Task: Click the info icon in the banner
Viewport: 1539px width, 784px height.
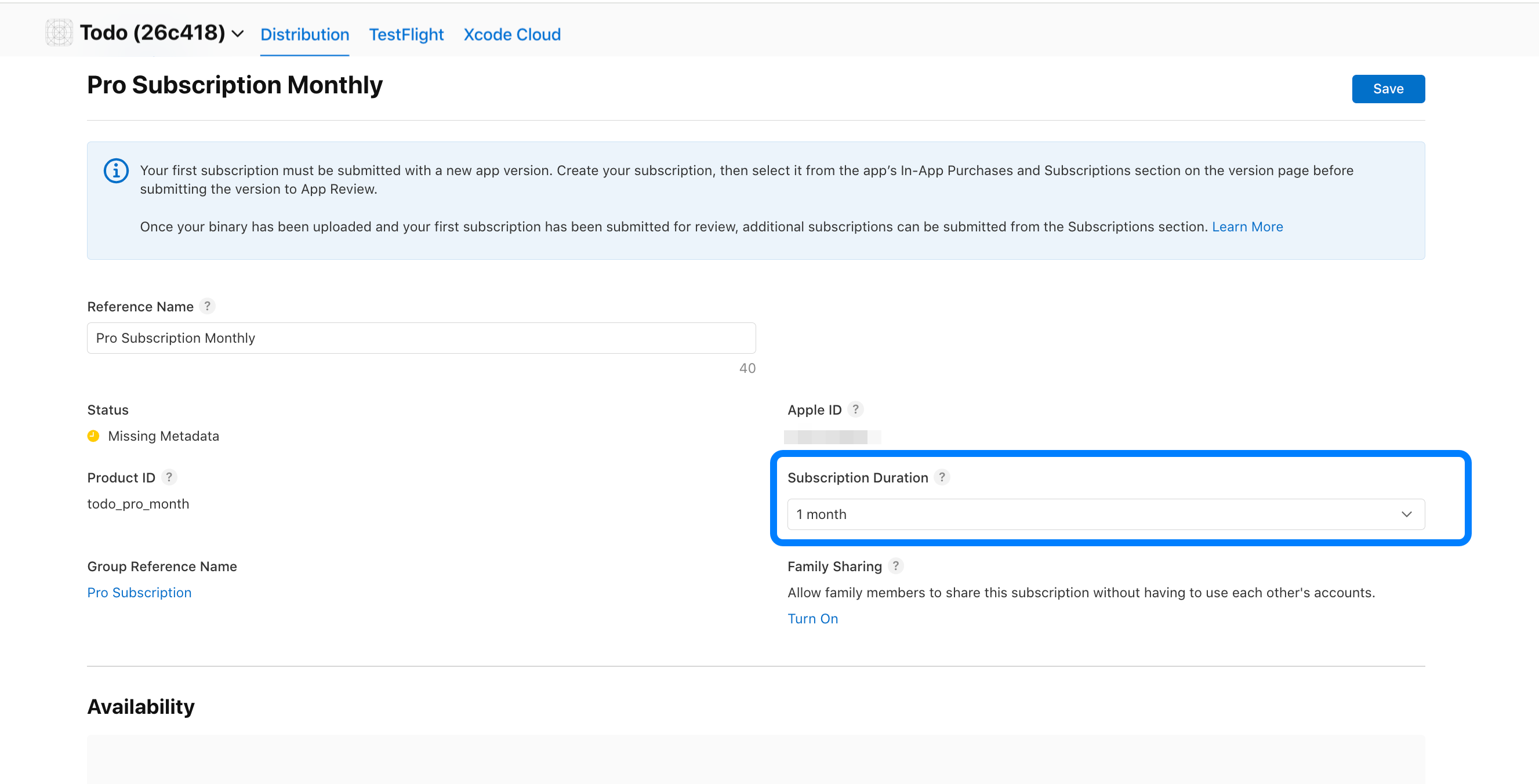Action: click(x=116, y=171)
